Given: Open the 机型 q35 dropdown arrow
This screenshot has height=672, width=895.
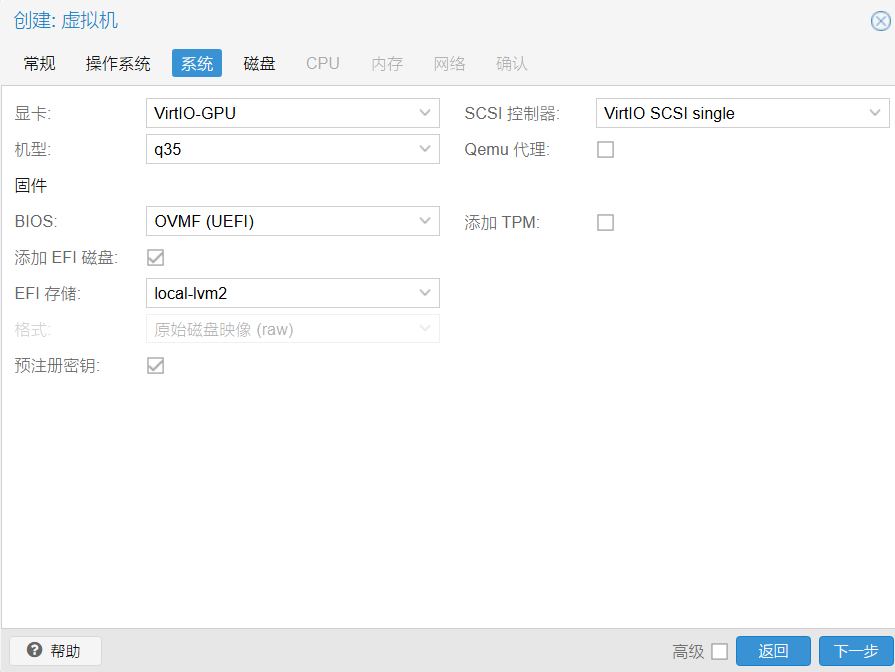Looking at the screenshot, I should (x=426, y=150).
